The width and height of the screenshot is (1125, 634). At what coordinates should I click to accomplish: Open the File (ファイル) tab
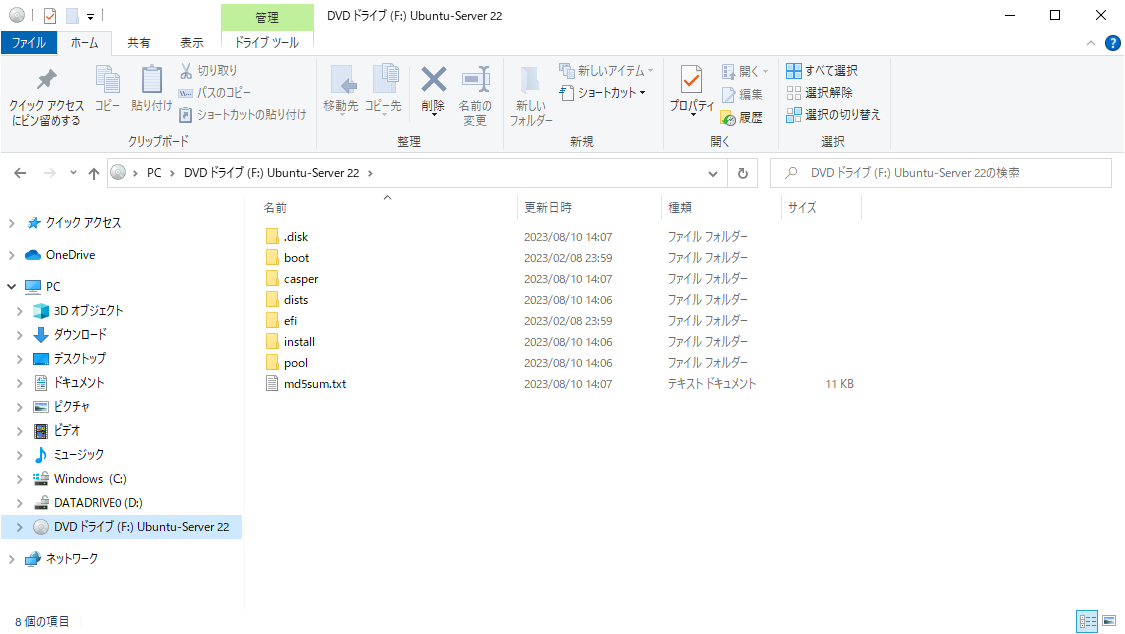click(29, 43)
